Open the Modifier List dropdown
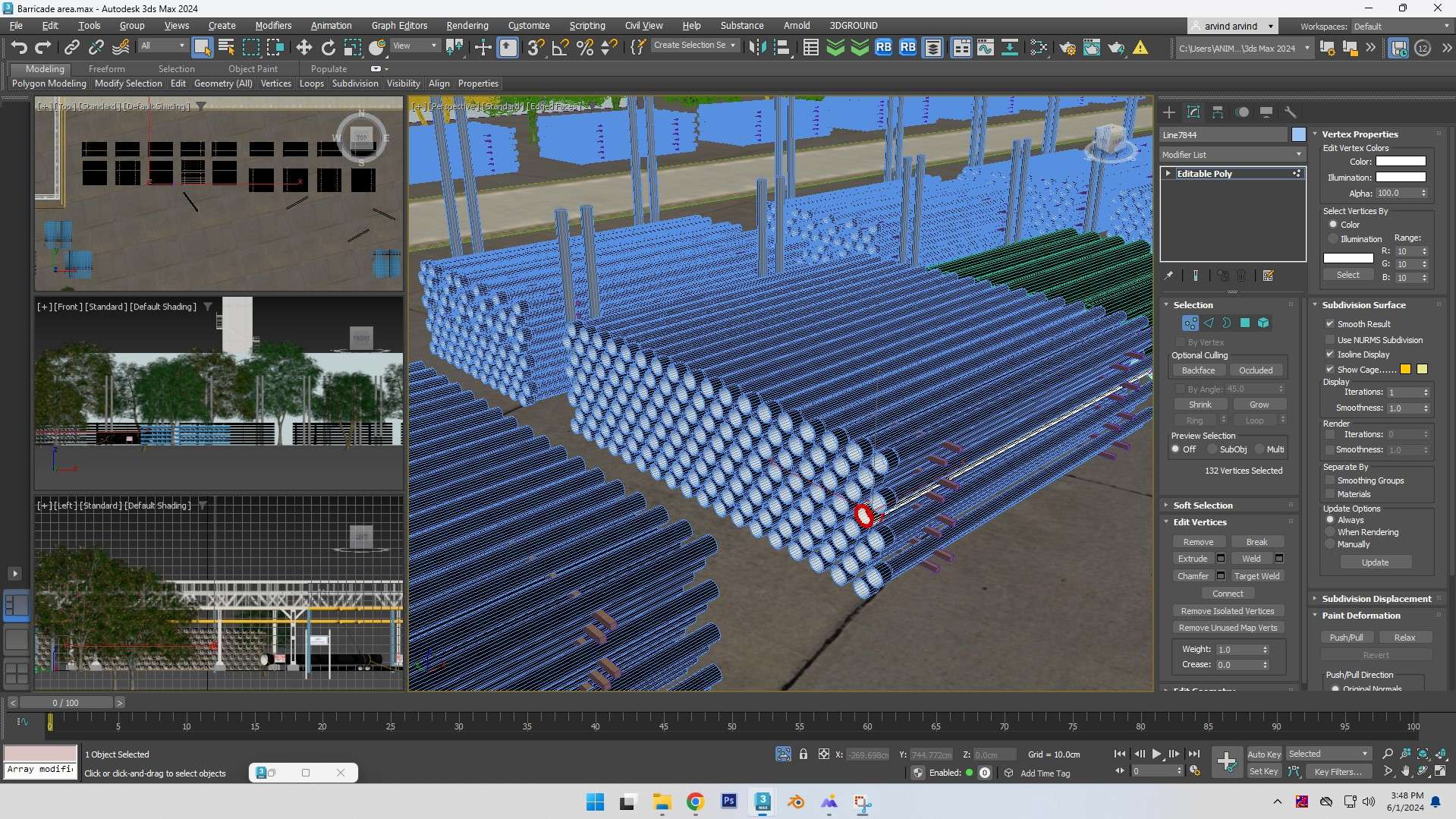 pos(1298,154)
